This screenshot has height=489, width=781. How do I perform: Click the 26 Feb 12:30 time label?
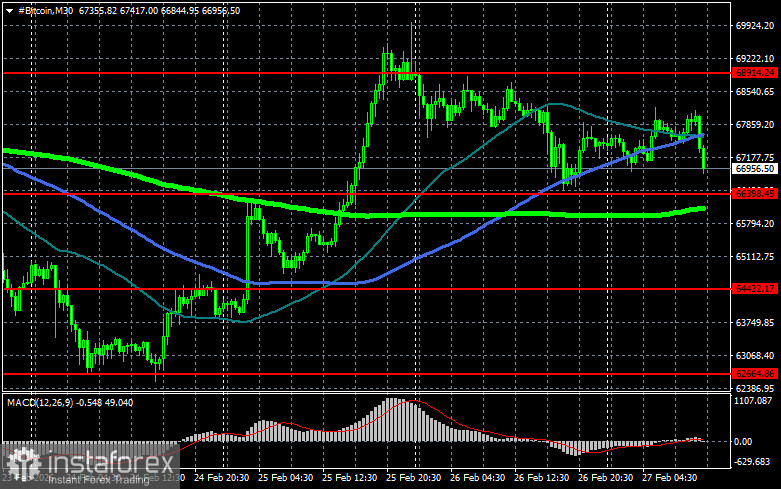[x=541, y=478]
